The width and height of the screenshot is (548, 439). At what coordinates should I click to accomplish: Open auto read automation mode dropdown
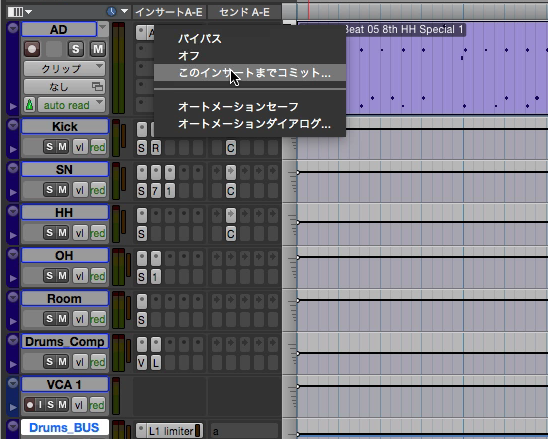tap(71, 105)
